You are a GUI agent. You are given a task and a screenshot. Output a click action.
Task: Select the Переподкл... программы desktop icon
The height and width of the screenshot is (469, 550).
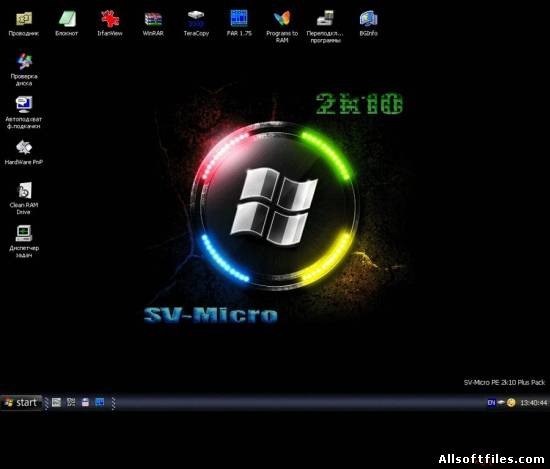[x=325, y=27]
